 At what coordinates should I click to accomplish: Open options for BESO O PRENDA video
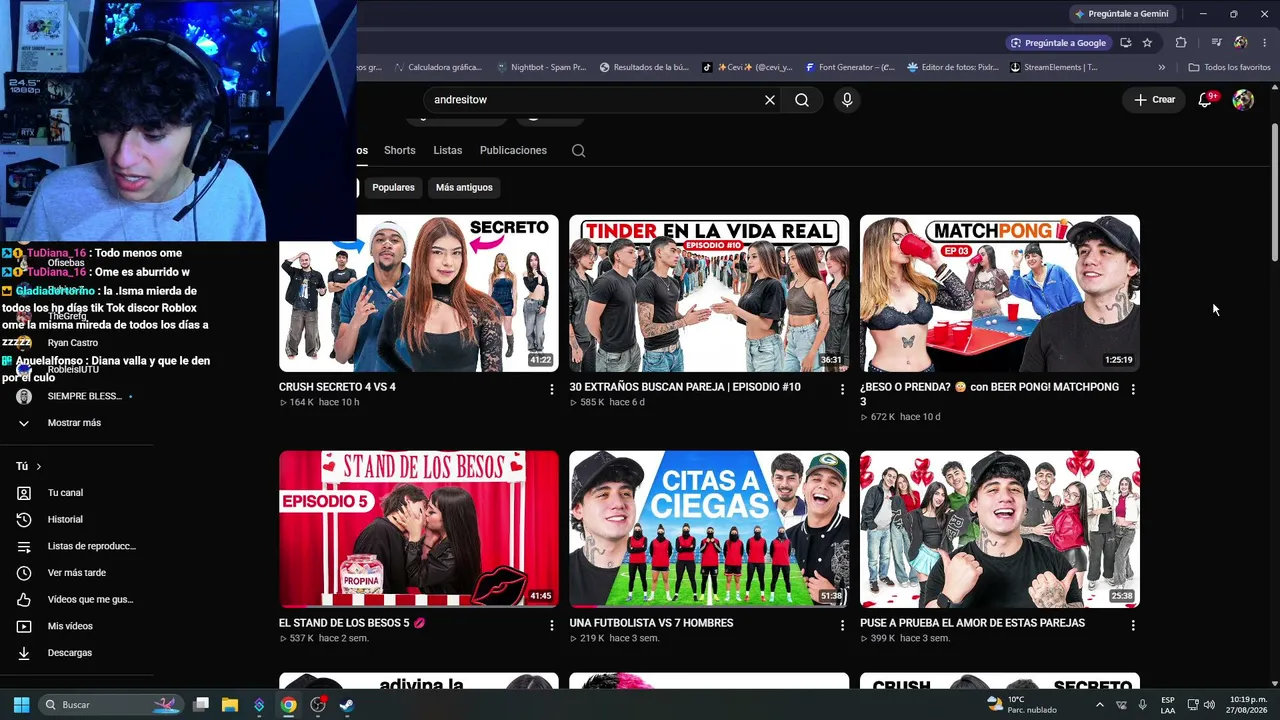point(1133,389)
